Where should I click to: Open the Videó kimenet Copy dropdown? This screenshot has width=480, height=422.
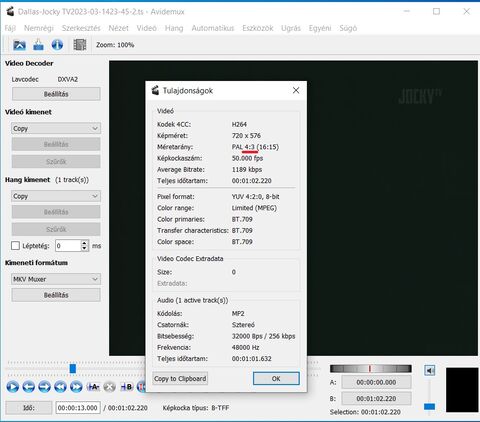(x=56, y=128)
